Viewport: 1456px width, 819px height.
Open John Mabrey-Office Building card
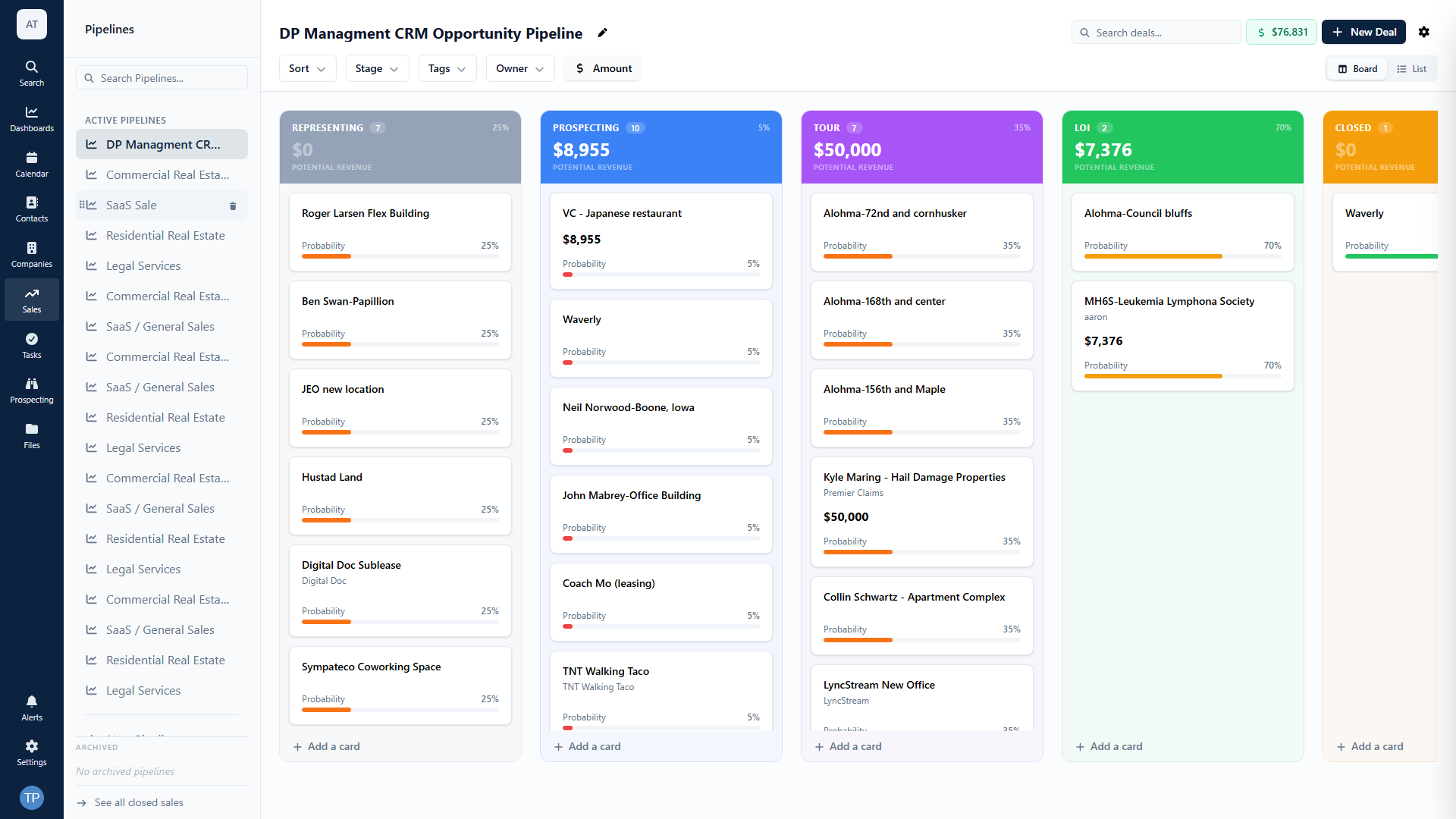click(x=661, y=514)
